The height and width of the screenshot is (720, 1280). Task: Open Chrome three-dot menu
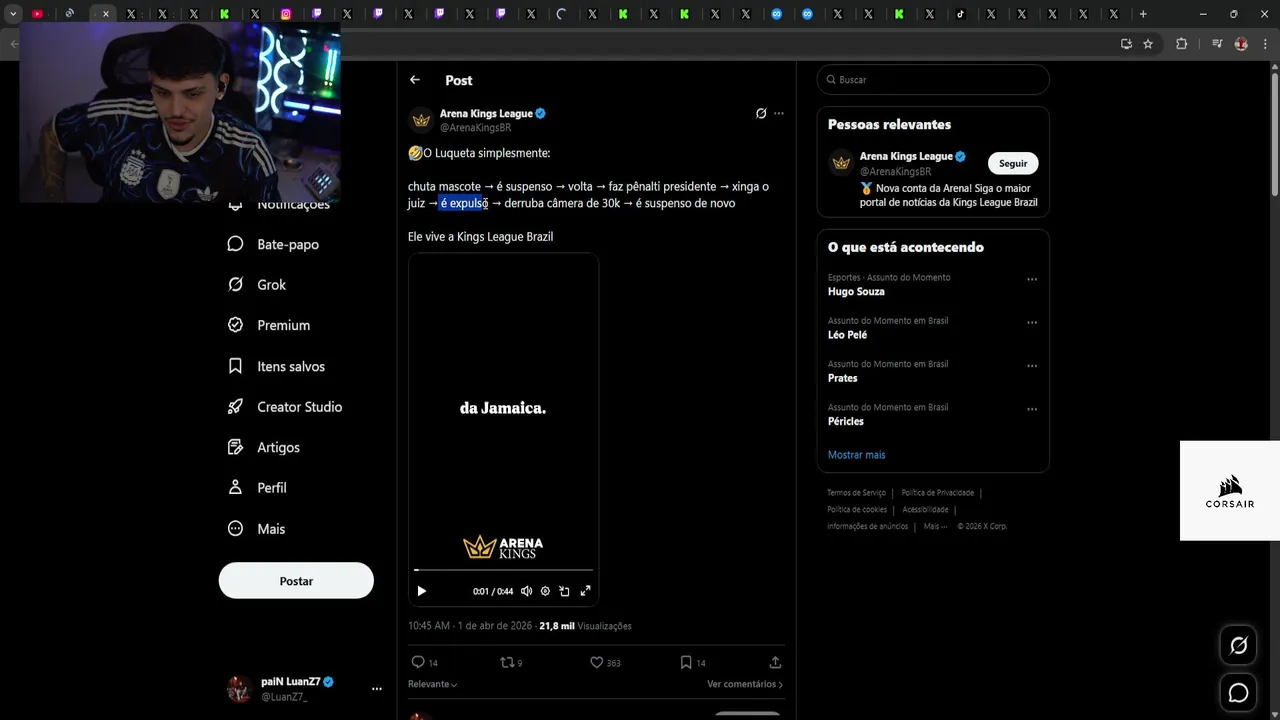click(x=1265, y=44)
